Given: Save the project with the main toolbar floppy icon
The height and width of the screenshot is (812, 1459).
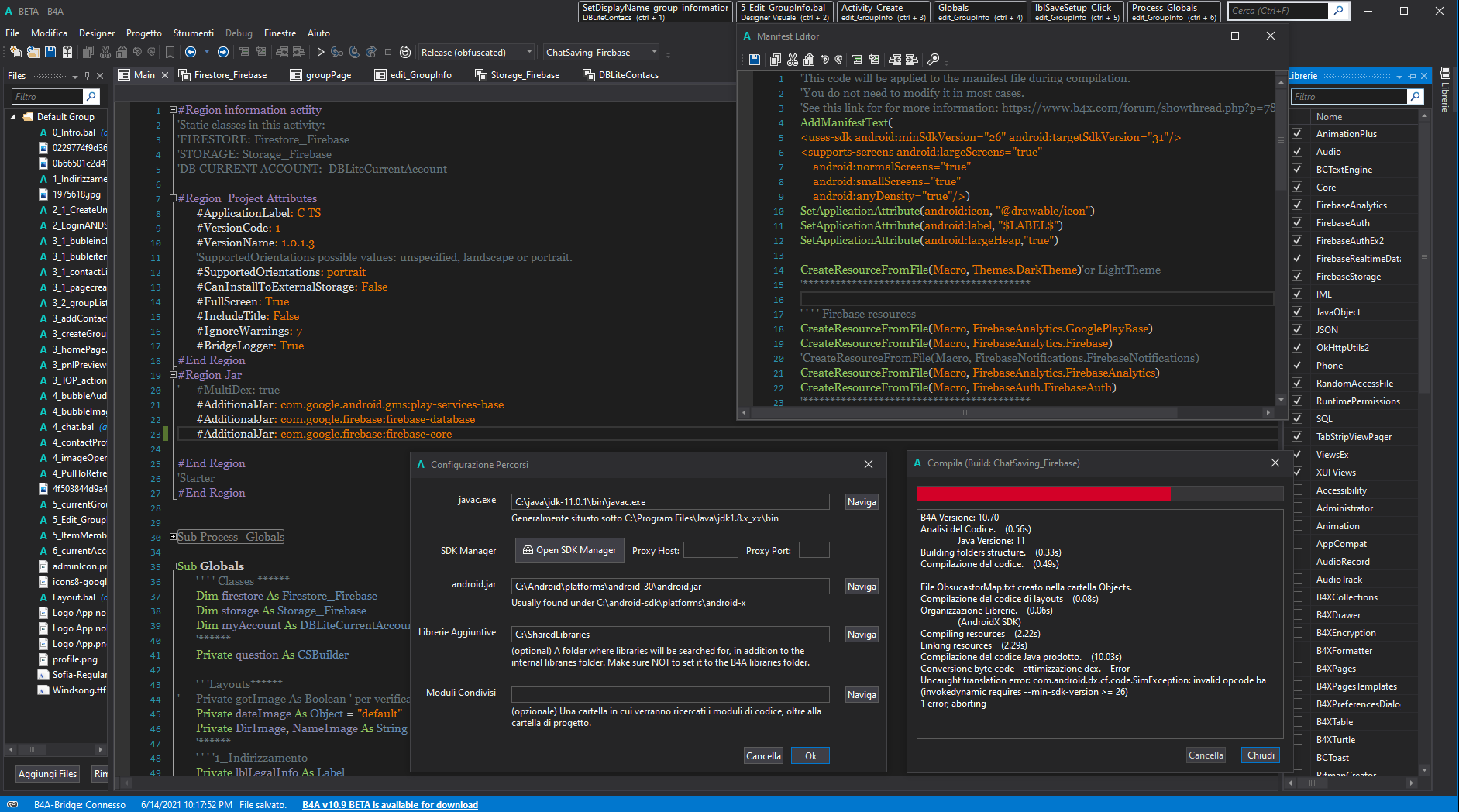Looking at the screenshot, I should click(50, 52).
